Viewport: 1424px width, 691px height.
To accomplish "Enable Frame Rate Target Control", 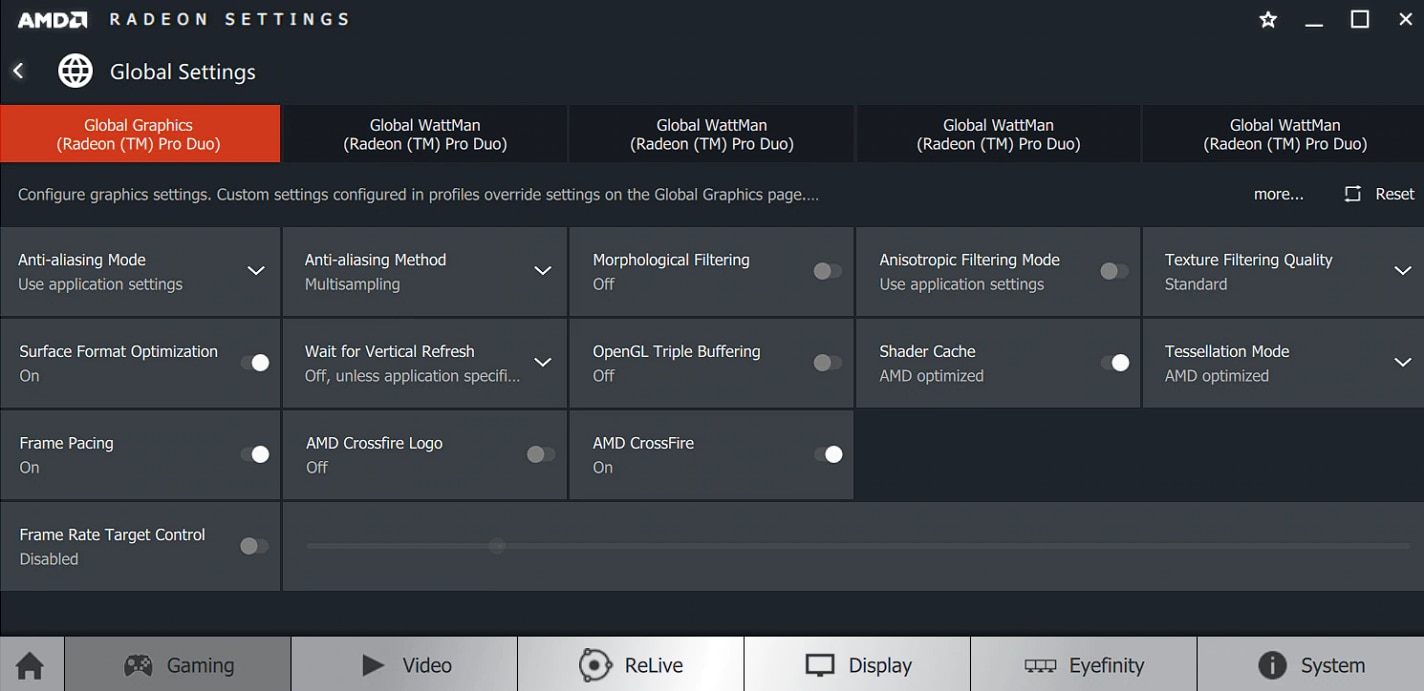I will tap(254, 546).
